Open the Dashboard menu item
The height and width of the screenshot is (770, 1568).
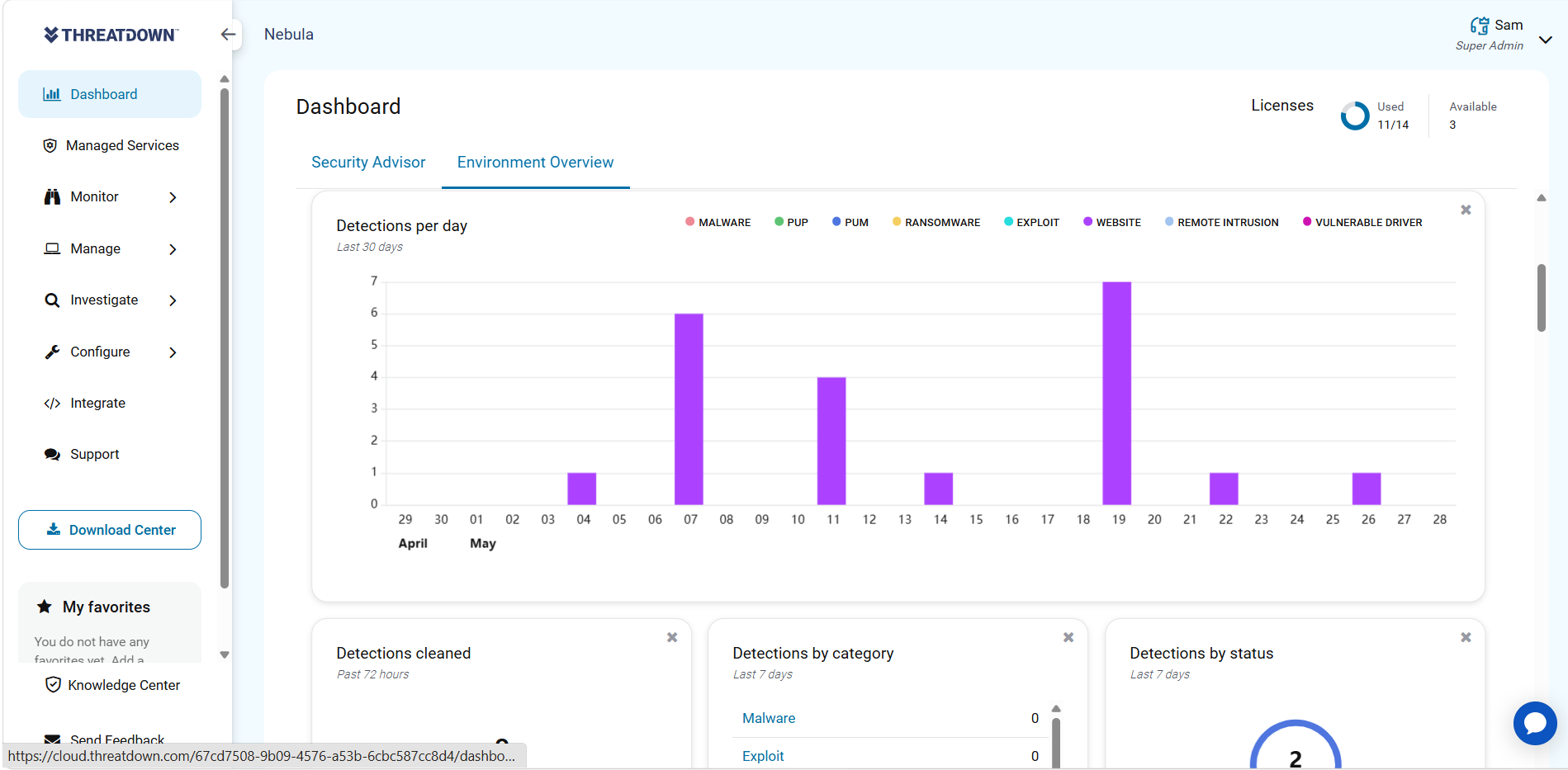click(x=110, y=94)
